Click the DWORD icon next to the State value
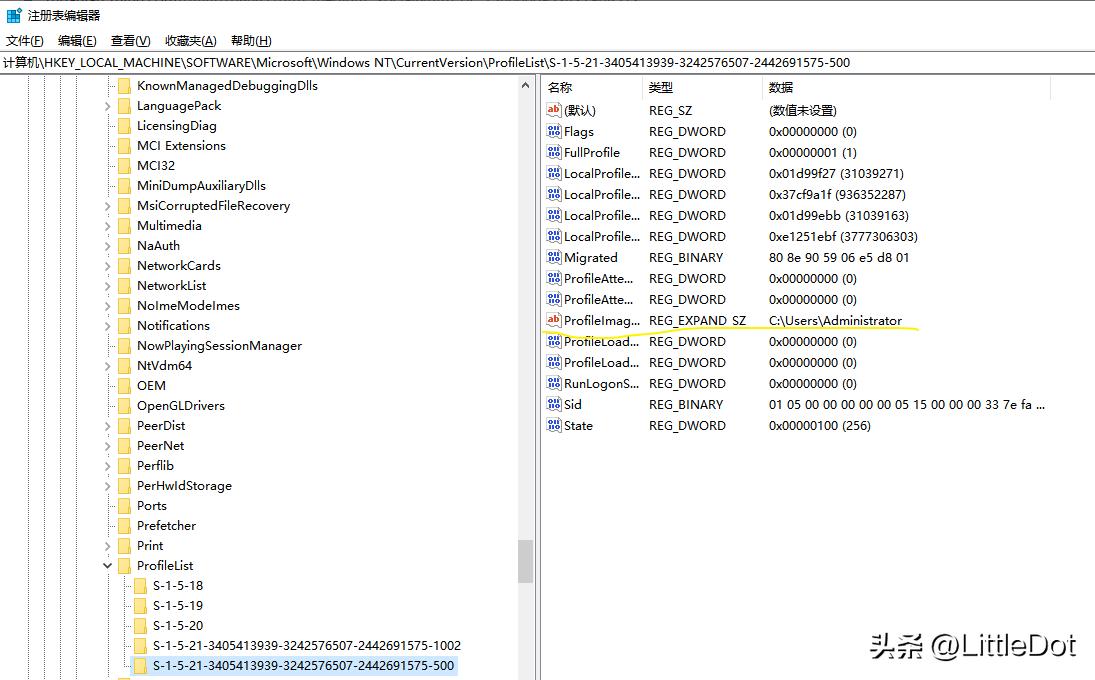The width and height of the screenshot is (1095, 680). 554,425
